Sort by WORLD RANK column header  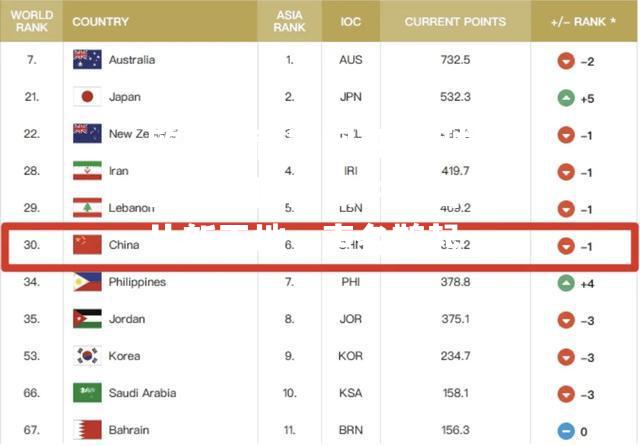tap(32, 21)
